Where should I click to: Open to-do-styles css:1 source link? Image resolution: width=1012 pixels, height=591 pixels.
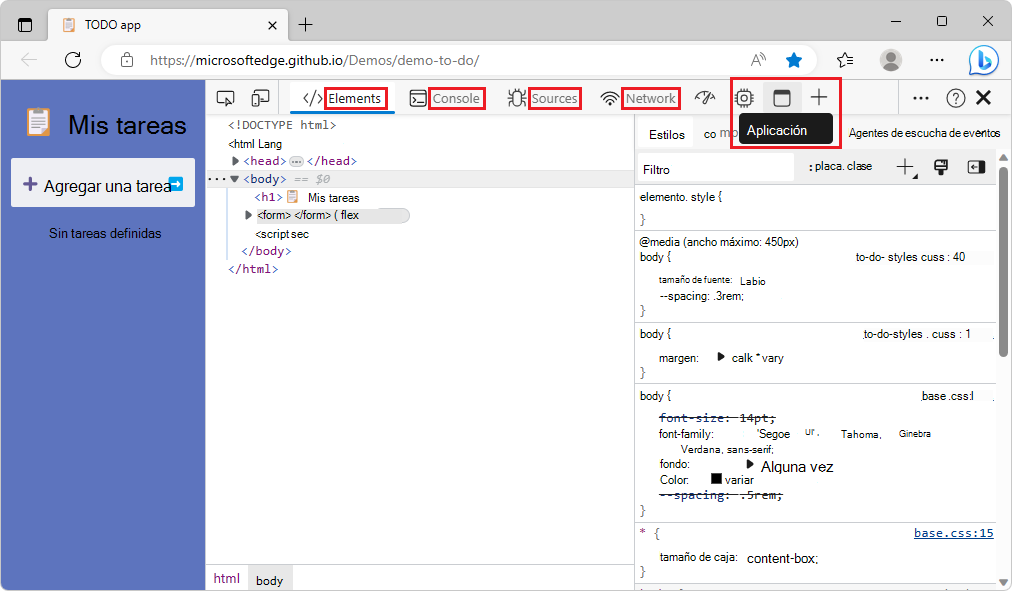pyautogui.click(x=916, y=334)
